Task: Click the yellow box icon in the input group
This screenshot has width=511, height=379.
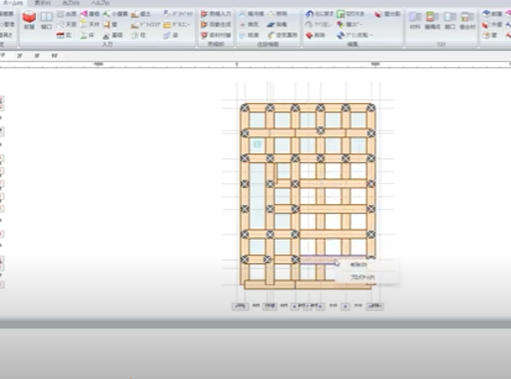Action: (167, 25)
